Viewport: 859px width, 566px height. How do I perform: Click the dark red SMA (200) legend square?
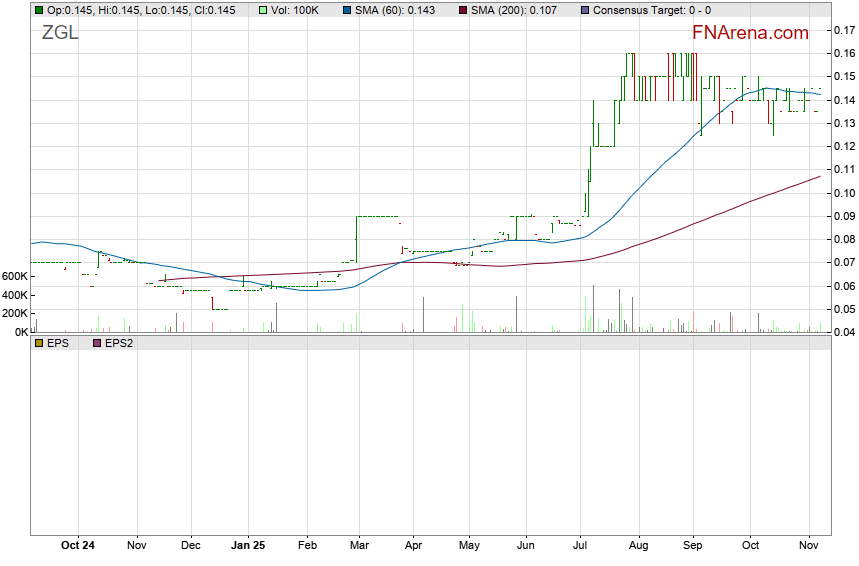(463, 10)
